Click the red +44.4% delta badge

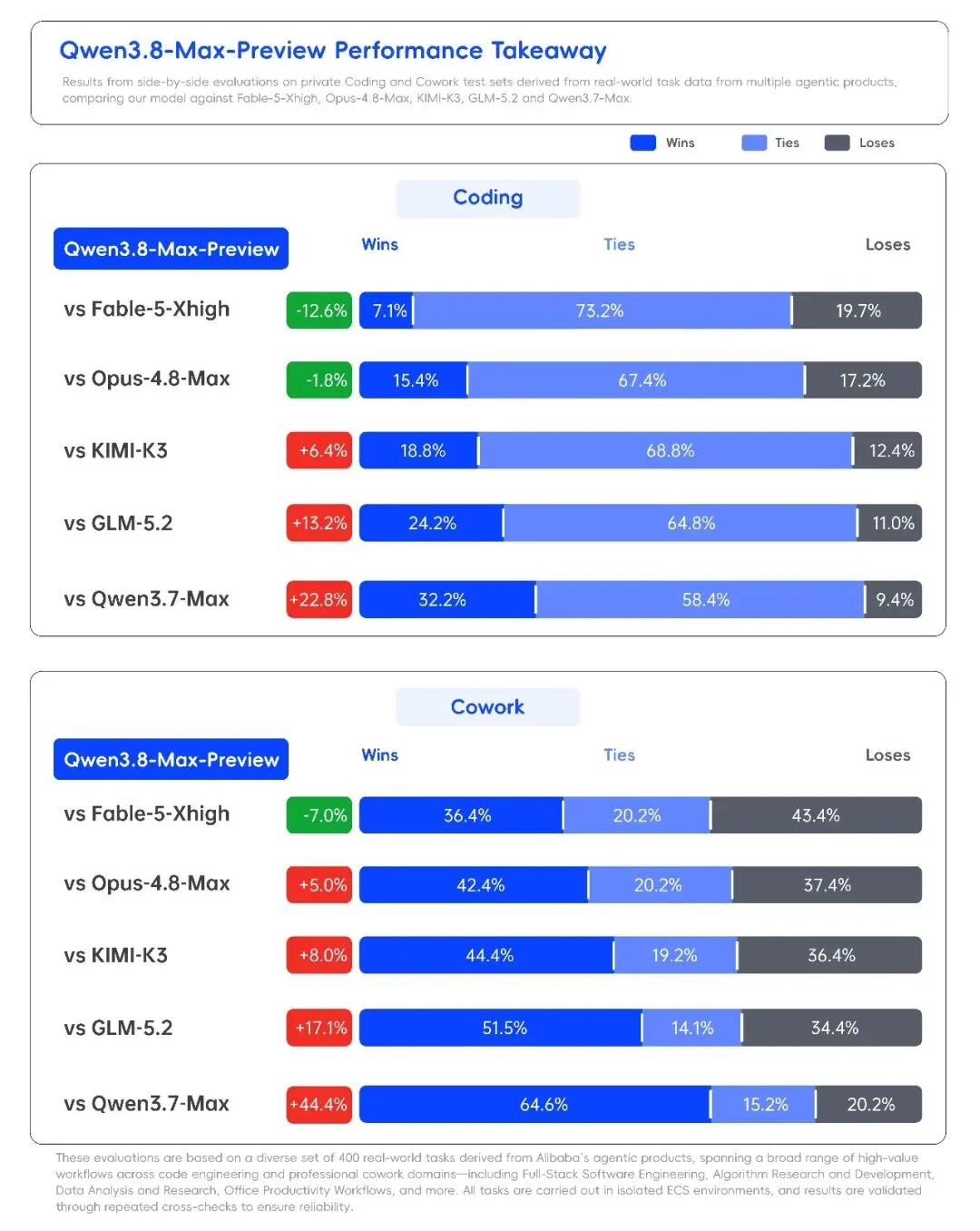pos(319,1104)
